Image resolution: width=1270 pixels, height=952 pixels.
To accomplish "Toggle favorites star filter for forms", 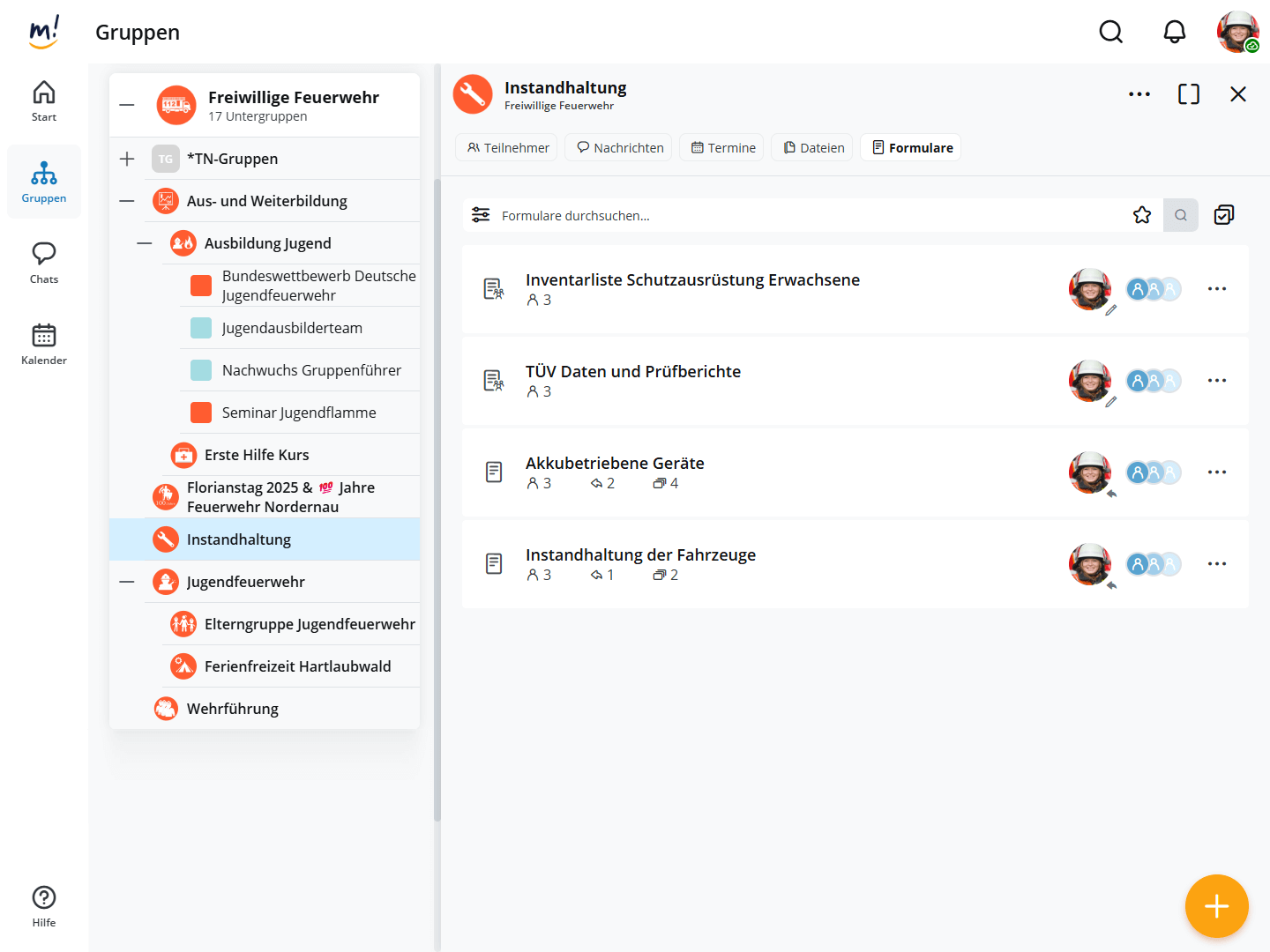I will click(x=1141, y=215).
